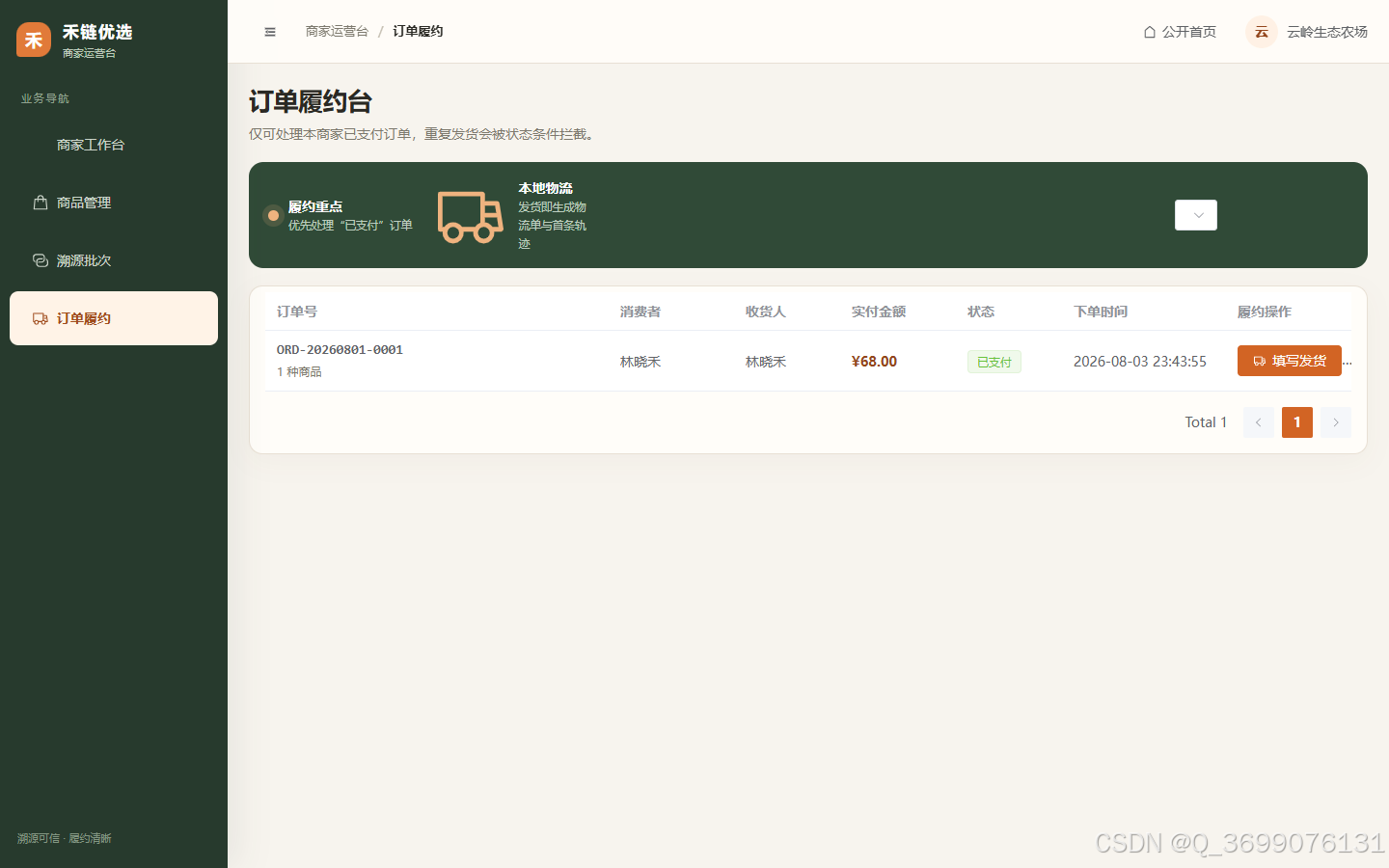Click the ¥68.00 amount cell
This screenshot has height=868, width=1389.
coord(874,362)
